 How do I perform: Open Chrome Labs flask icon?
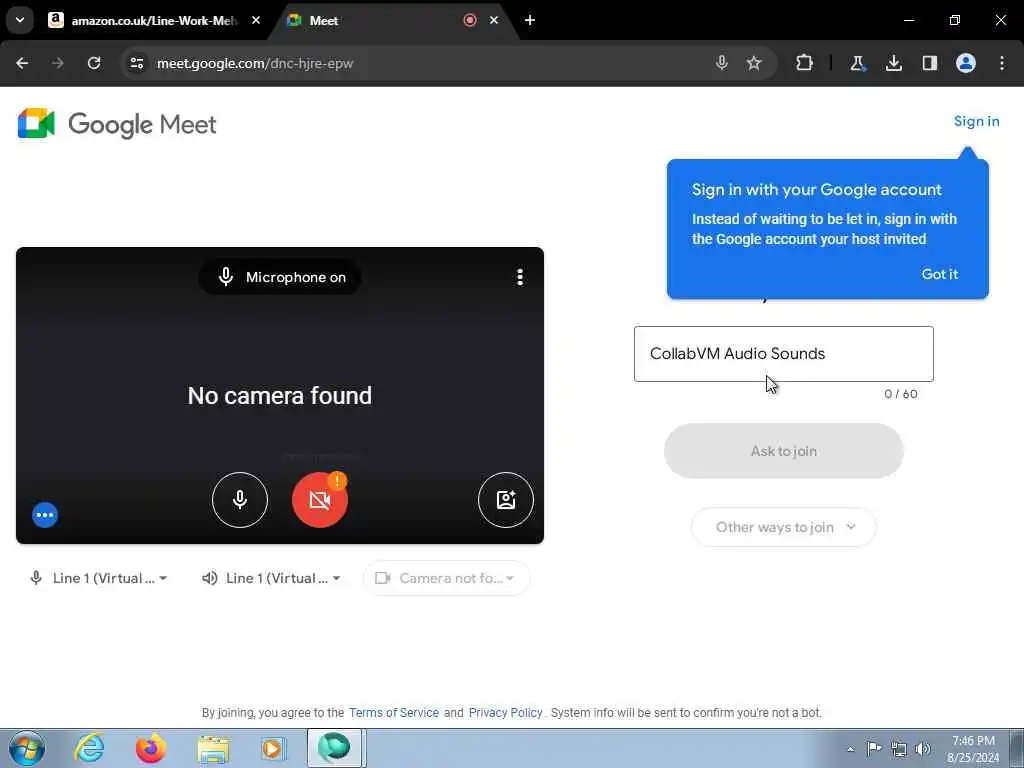pyautogui.click(x=857, y=63)
